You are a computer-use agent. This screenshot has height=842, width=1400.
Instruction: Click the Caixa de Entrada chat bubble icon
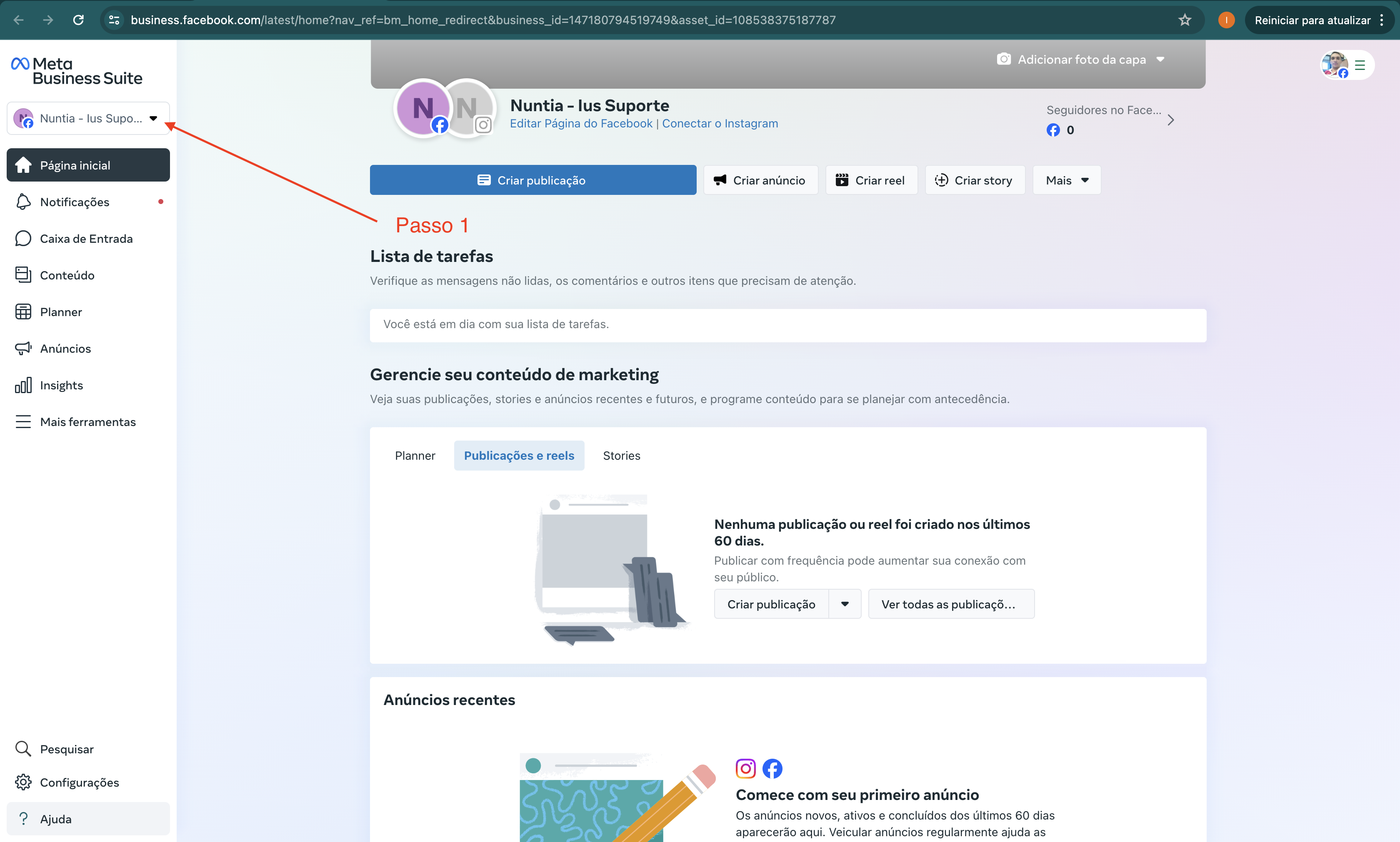coord(23,238)
